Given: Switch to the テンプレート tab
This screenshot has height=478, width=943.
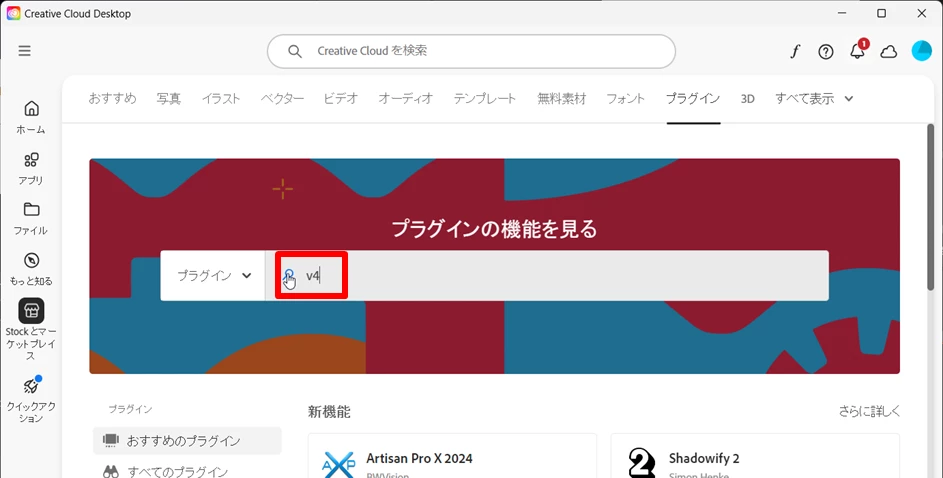Looking at the screenshot, I should 485,99.
